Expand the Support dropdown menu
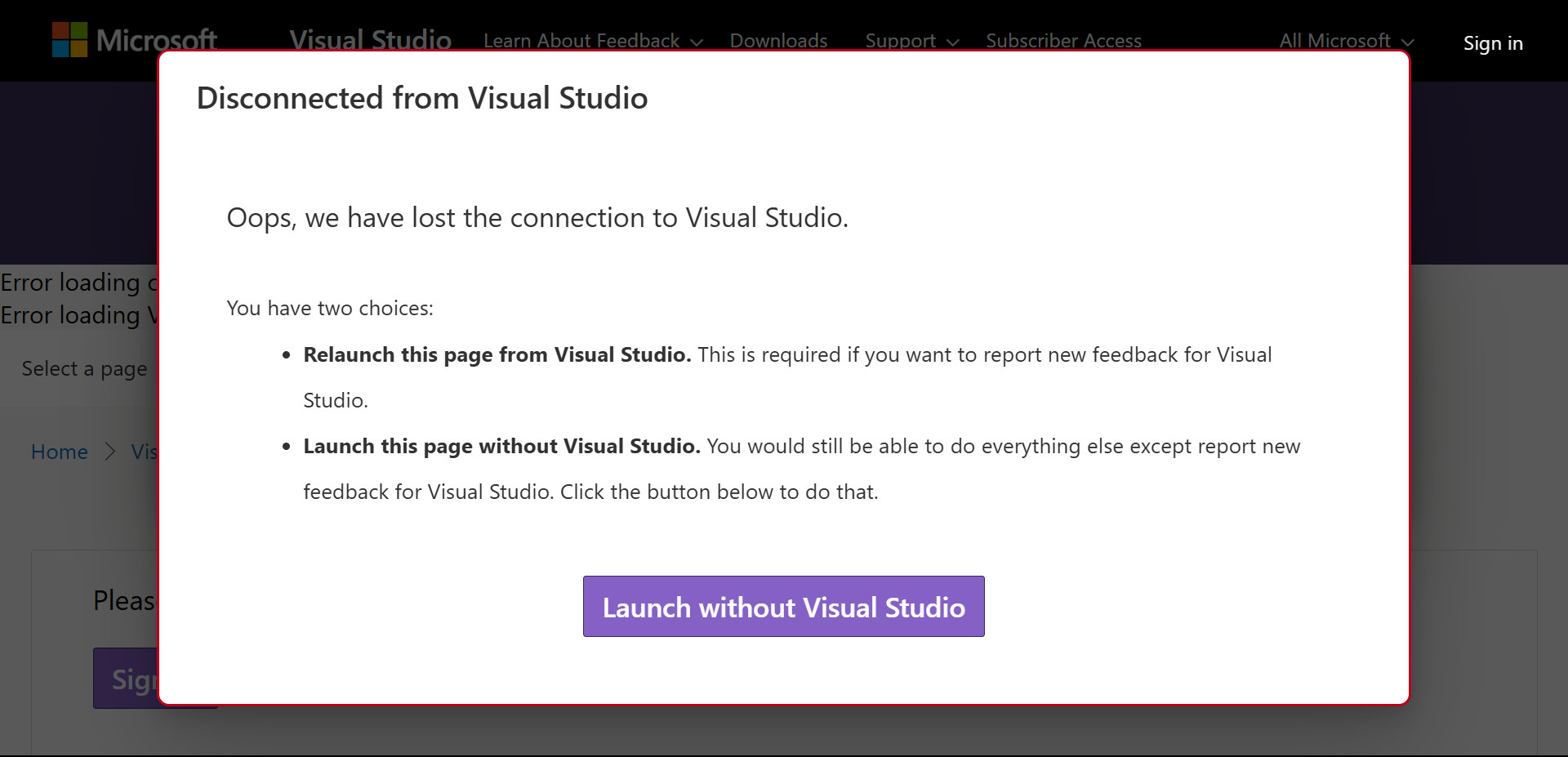This screenshot has height=757, width=1568. (912, 41)
